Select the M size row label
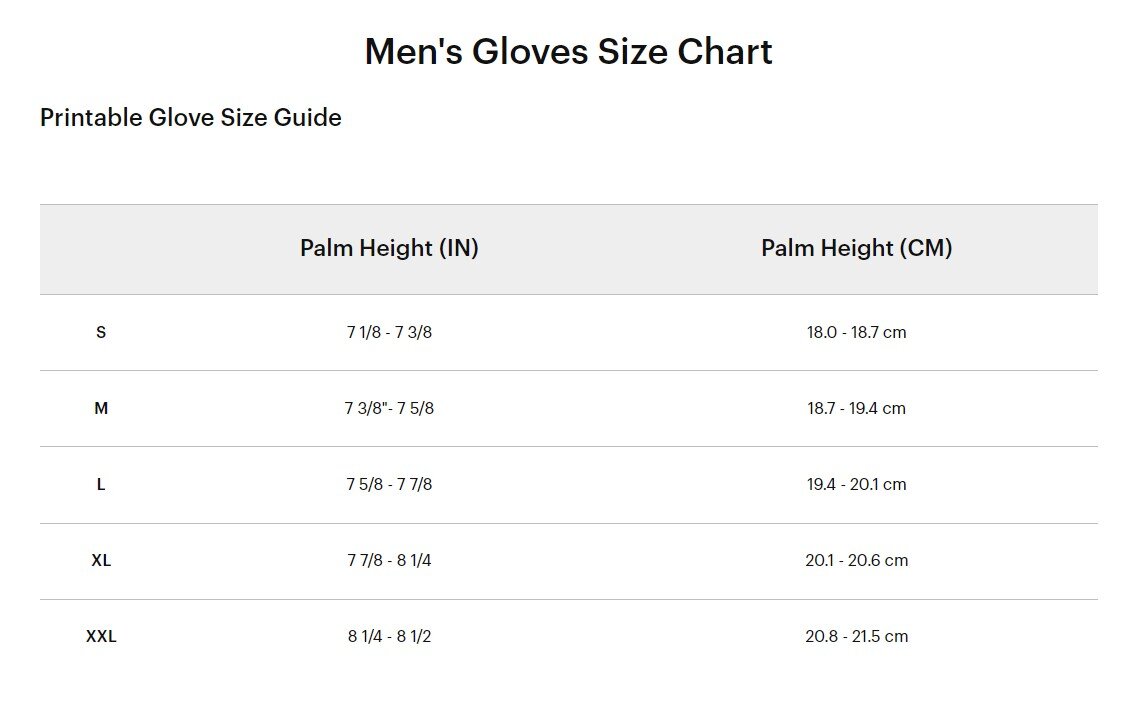This screenshot has height=701, width=1135. click(x=101, y=408)
